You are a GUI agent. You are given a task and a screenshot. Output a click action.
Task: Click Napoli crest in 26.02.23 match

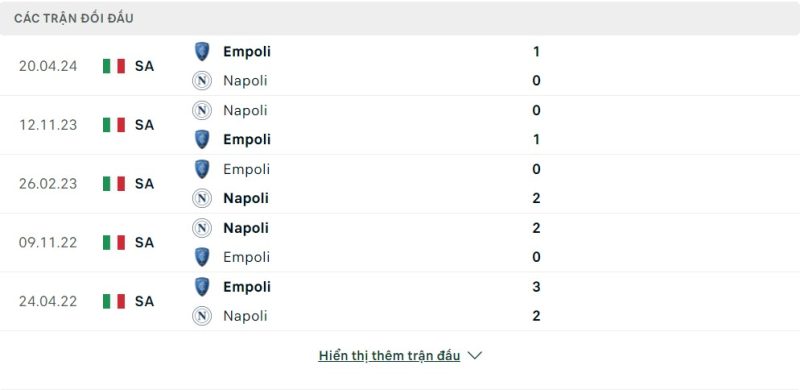[x=202, y=198]
